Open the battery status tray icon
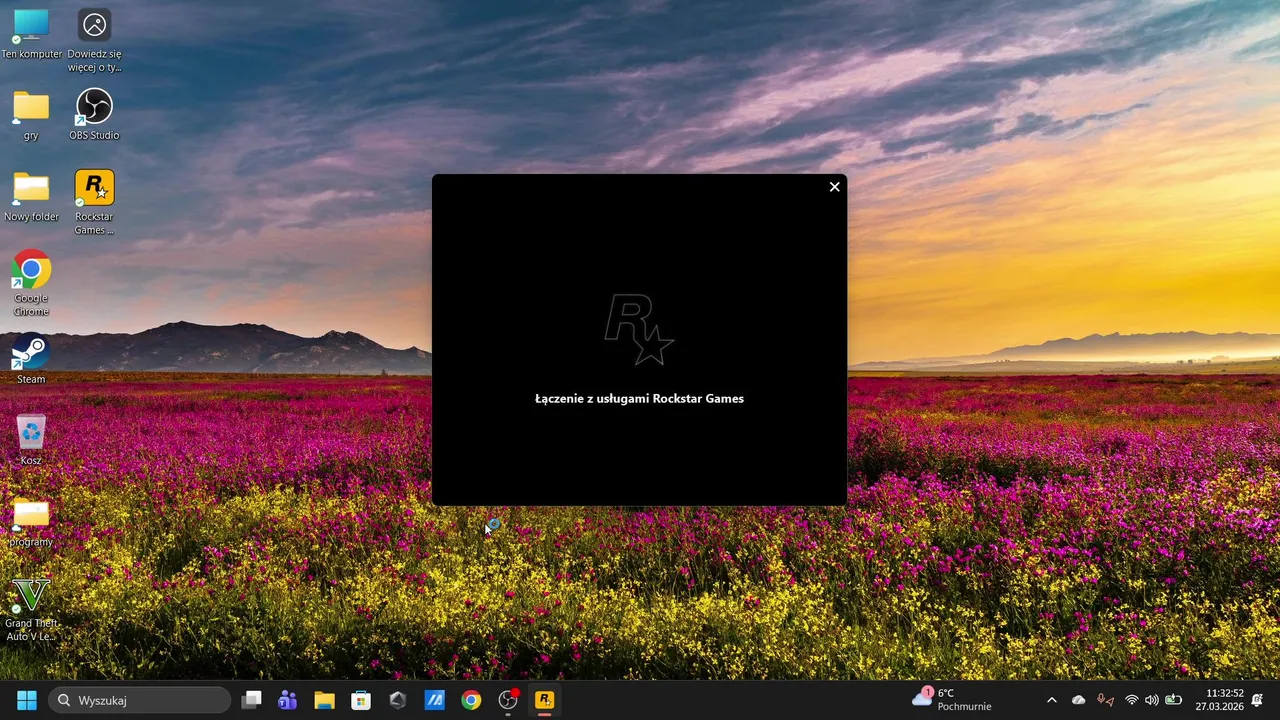This screenshot has height=720, width=1280. pyautogui.click(x=1173, y=700)
